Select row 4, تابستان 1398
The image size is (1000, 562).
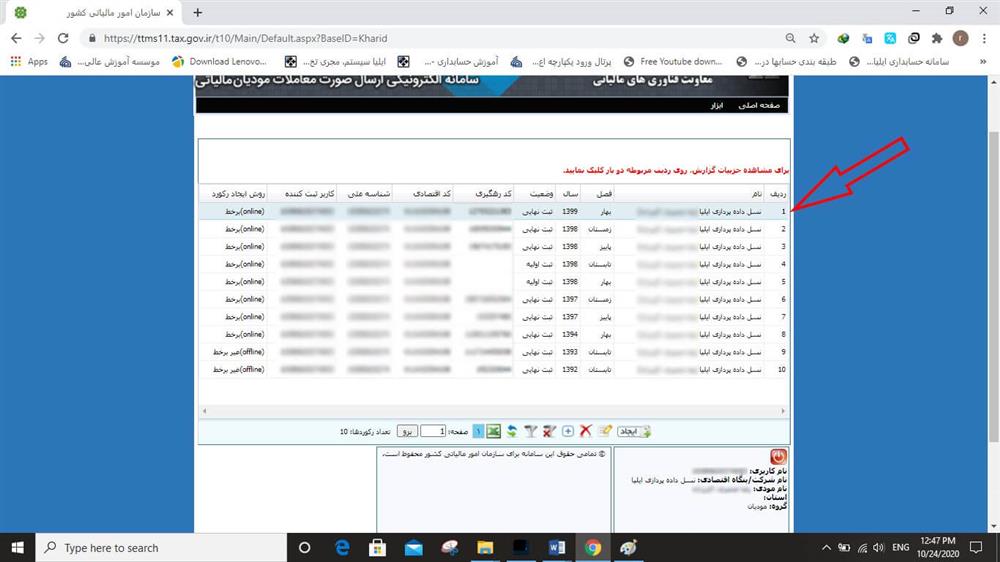pyautogui.click(x=494, y=264)
